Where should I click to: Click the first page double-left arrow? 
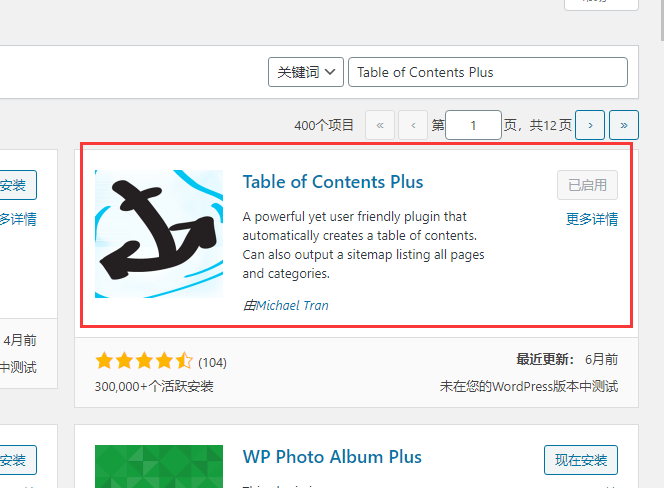point(380,125)
